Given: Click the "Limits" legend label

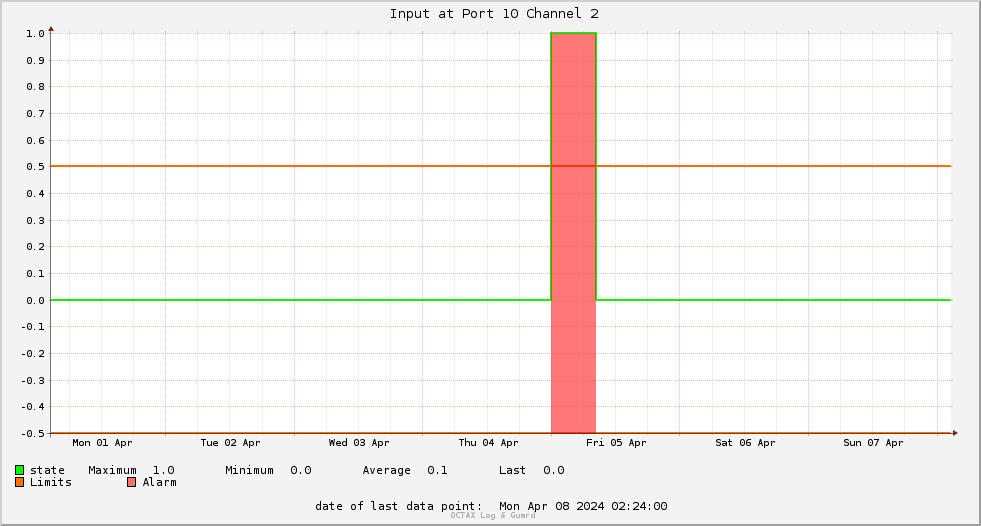Looking at the screenshot, I should pyautogui.click(x=51, y=482).
